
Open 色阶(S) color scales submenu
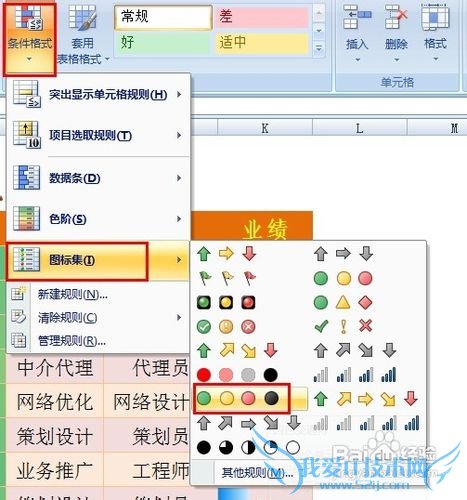(x=98, y=219)
